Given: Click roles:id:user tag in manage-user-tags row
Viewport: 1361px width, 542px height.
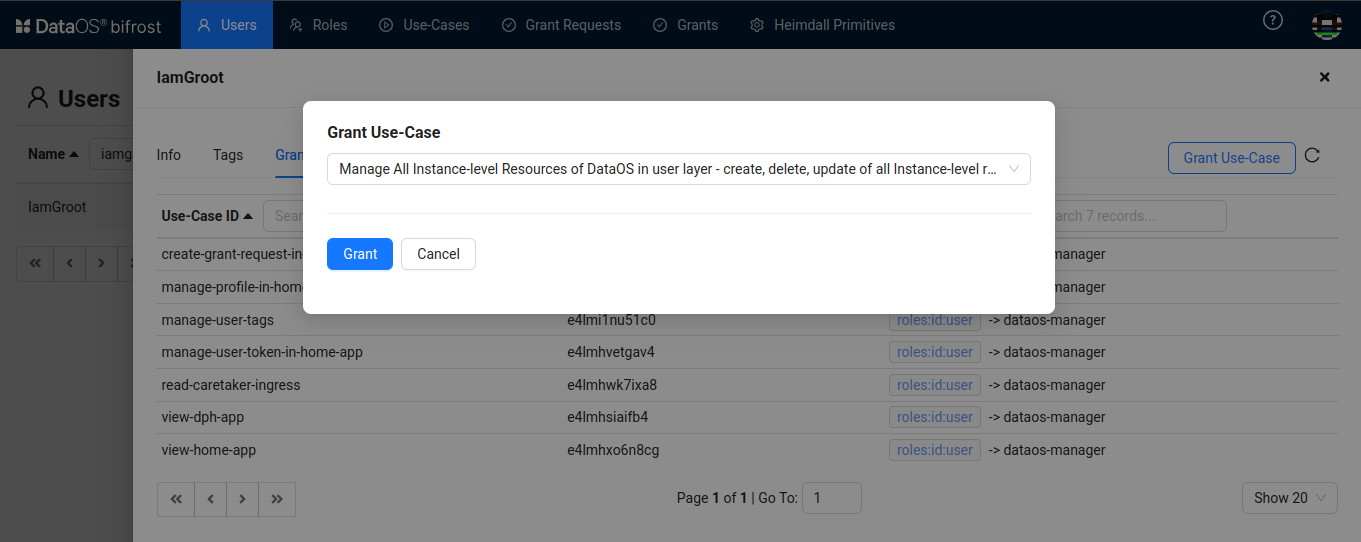Looking at the screenshot, I should [935, 321].
